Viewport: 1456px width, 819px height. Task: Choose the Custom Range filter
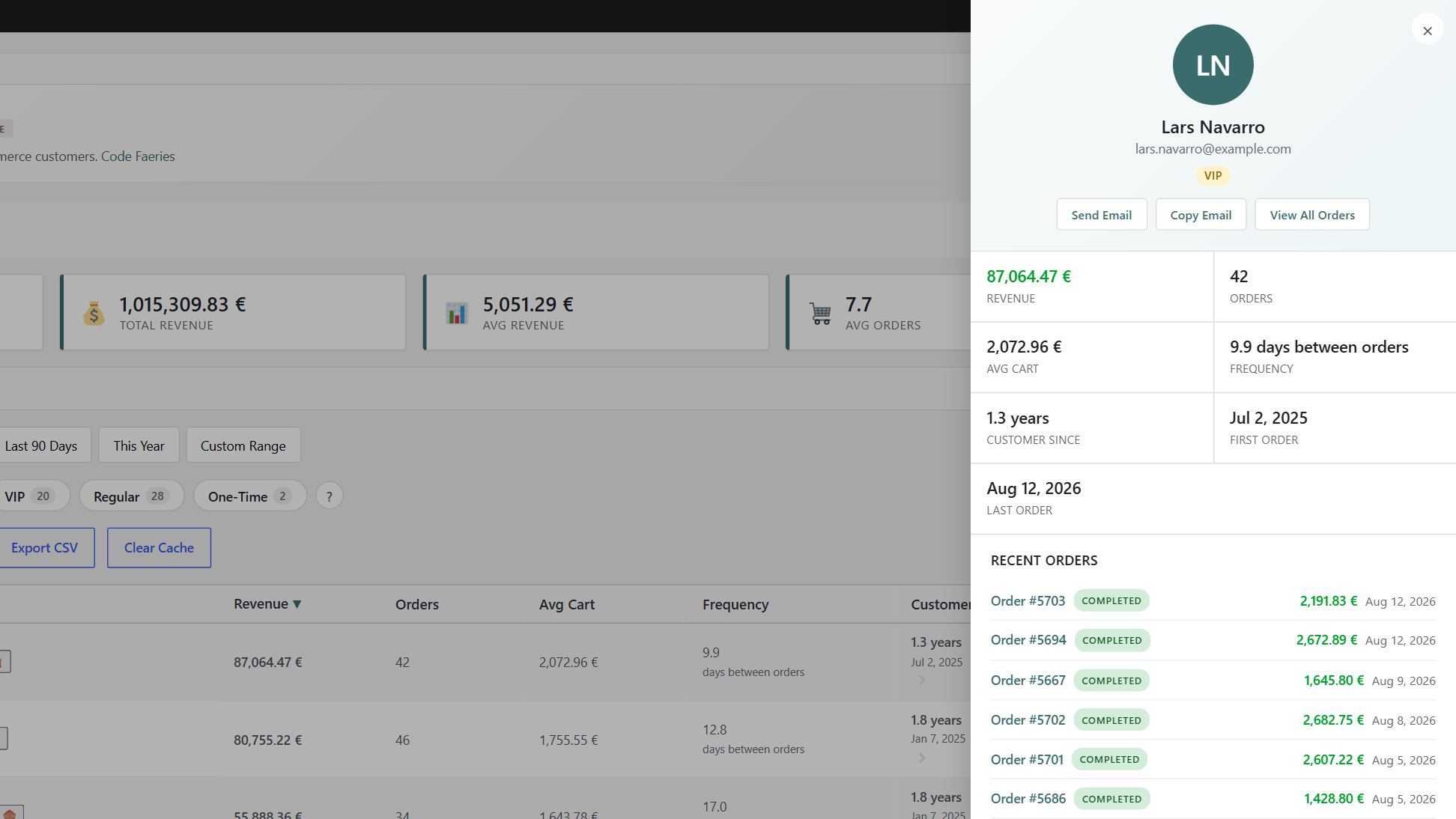click(x=243, y=445)
